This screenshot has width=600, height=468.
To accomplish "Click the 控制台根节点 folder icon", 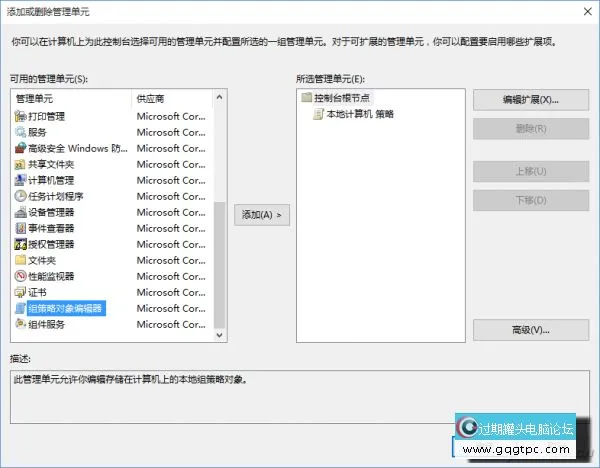I will point(307,97).
